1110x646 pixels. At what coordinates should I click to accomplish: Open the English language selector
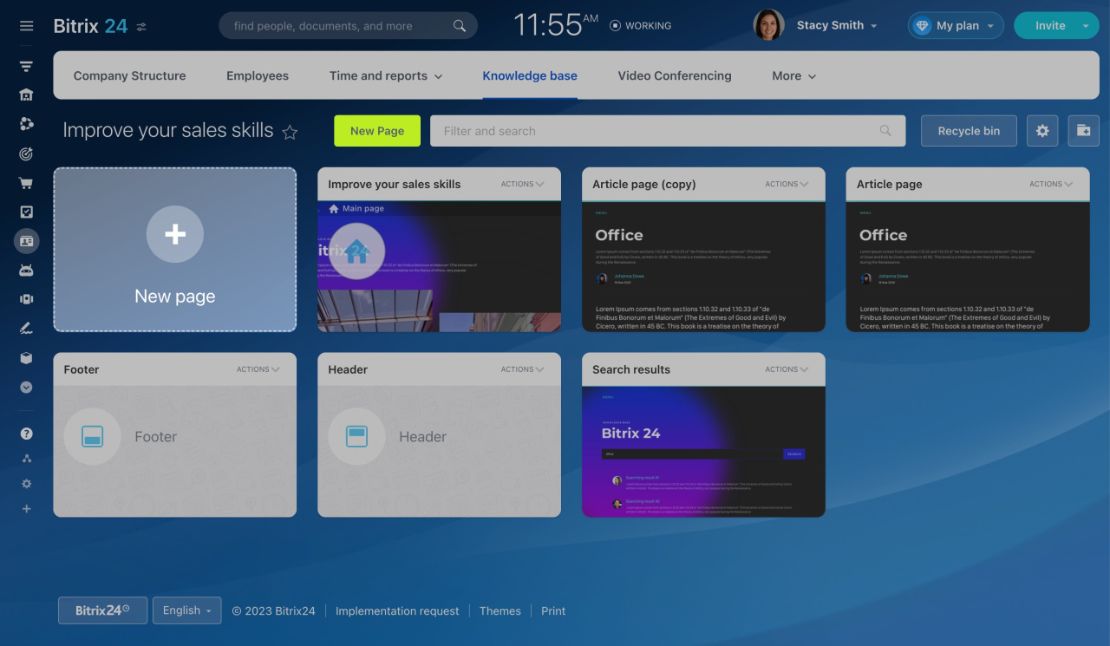(187, 610)
